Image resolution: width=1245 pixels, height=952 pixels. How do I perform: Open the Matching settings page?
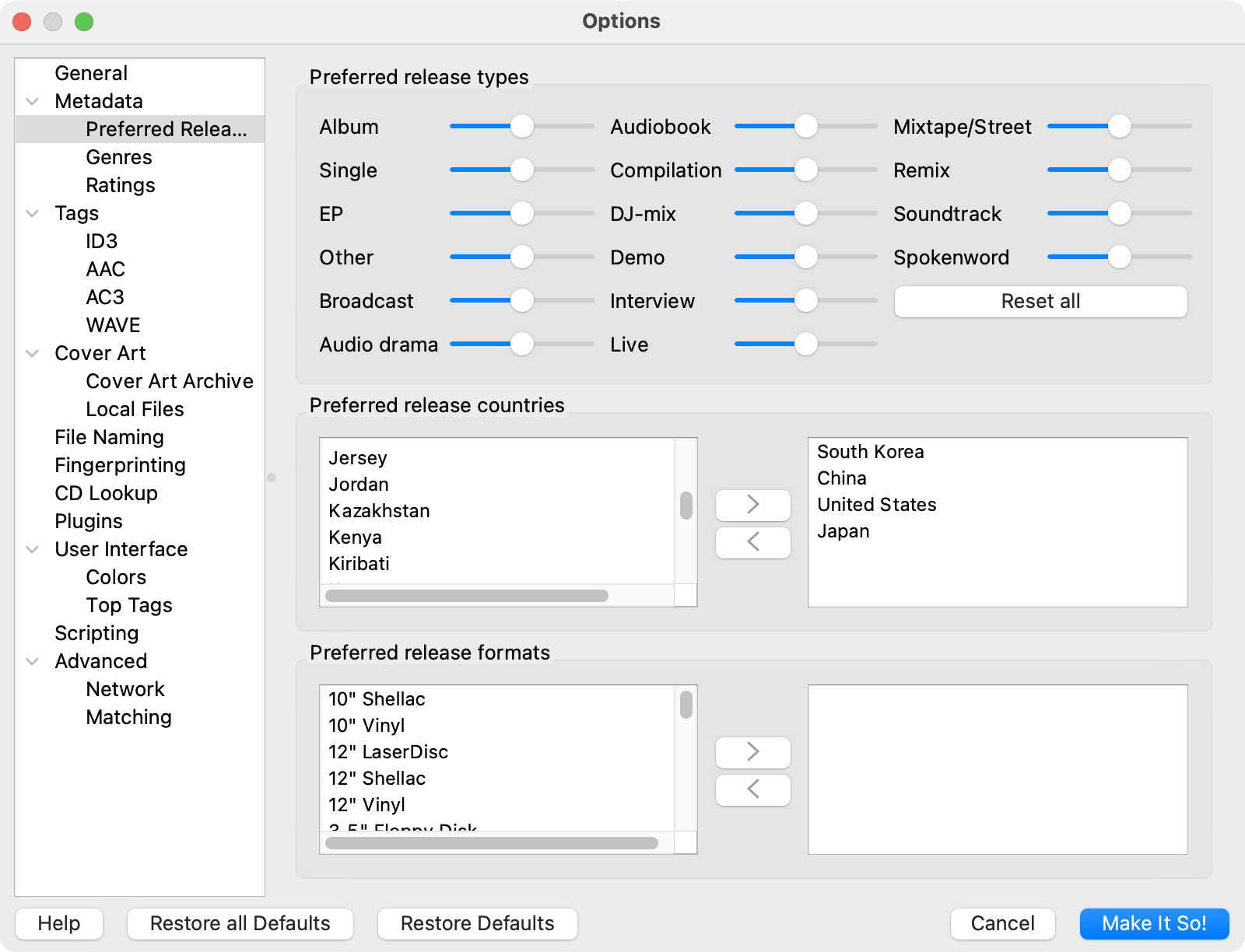point(129,717)
